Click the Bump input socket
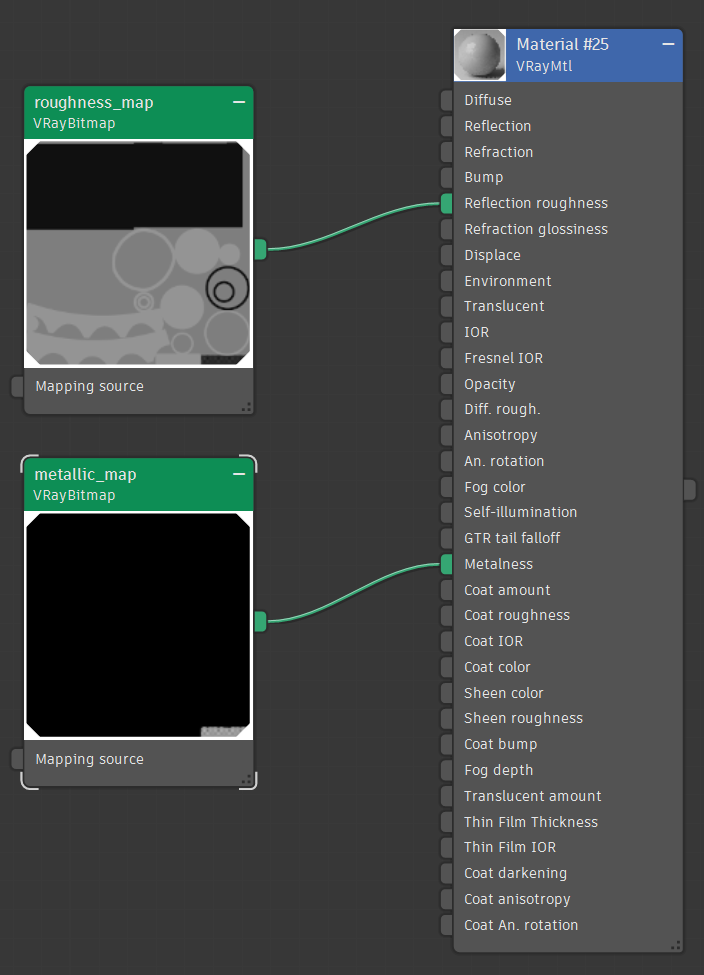 (446, 177)
